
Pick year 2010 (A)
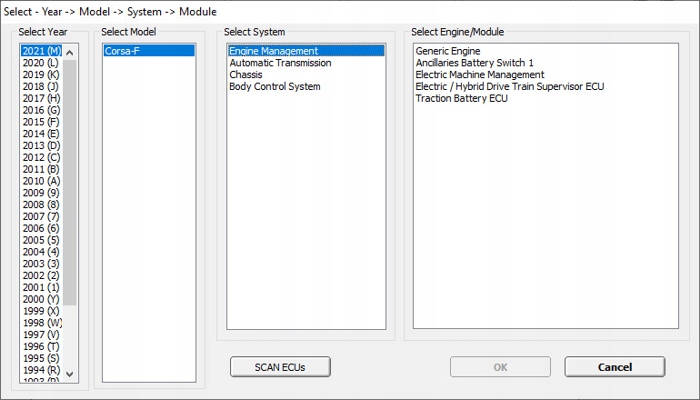pos(40,181)
